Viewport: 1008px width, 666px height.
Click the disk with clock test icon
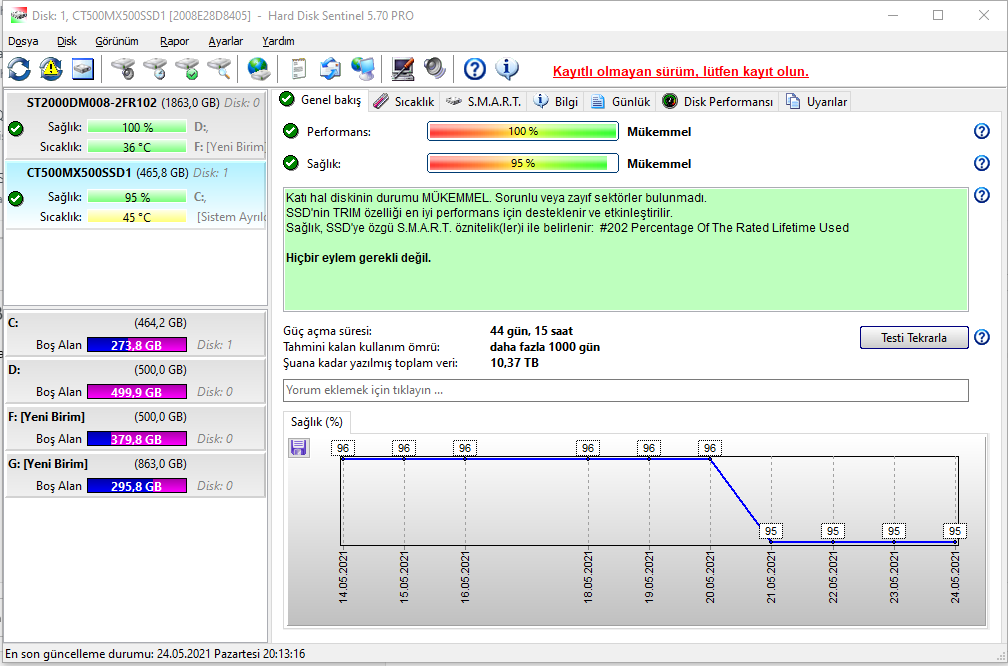click(155, 69)
